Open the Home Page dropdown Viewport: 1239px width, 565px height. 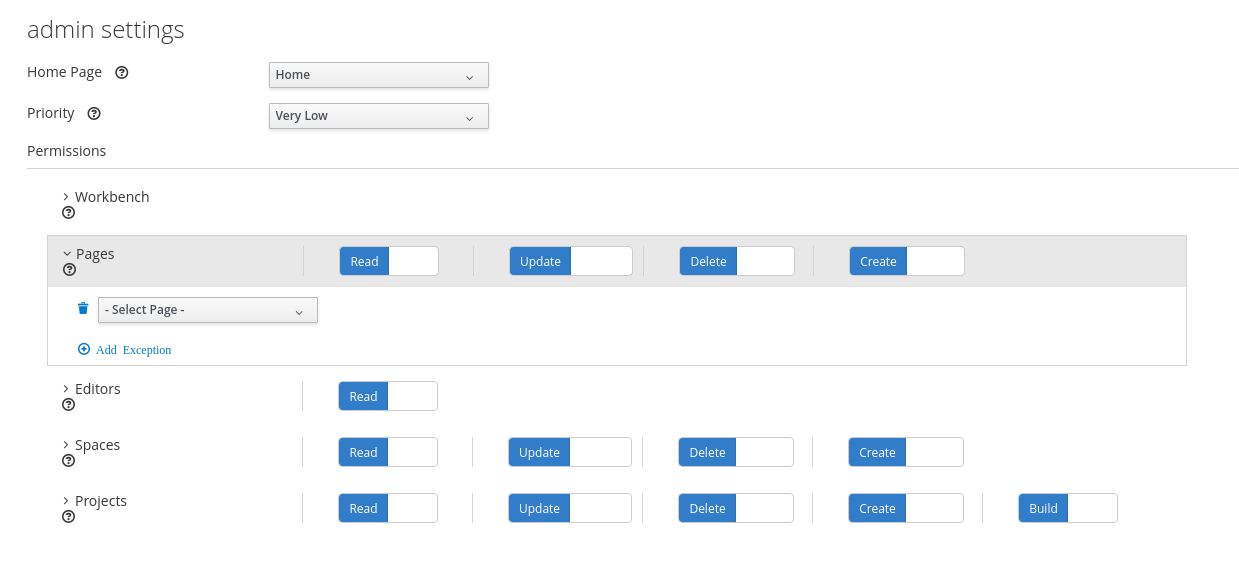[378, 75]
